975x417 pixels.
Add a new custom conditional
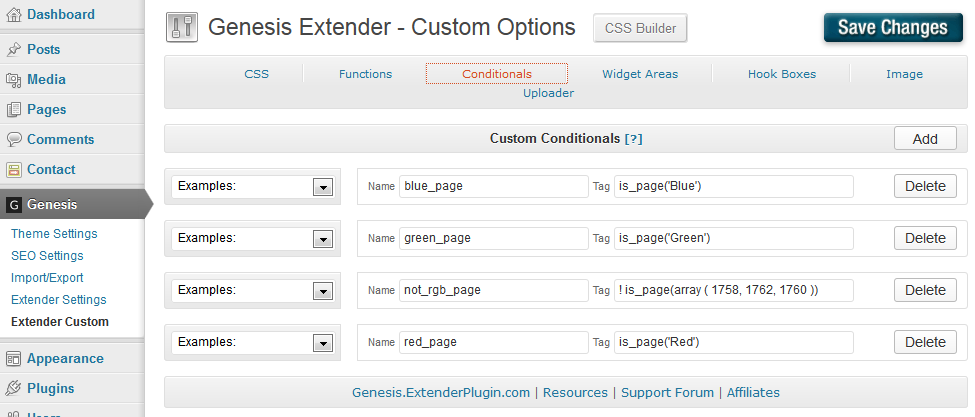[925, 139]
